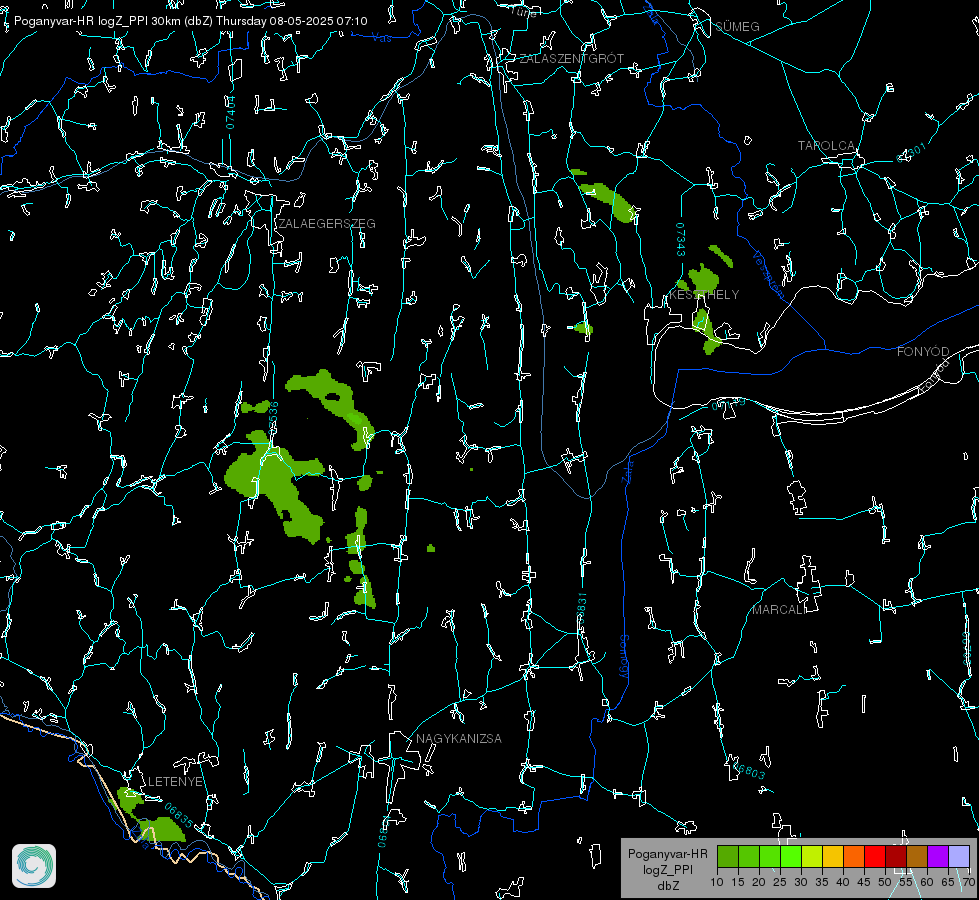Click the logZ_PPI text in legend
Viewport: 979px width, 900px height.
(667, 869)
